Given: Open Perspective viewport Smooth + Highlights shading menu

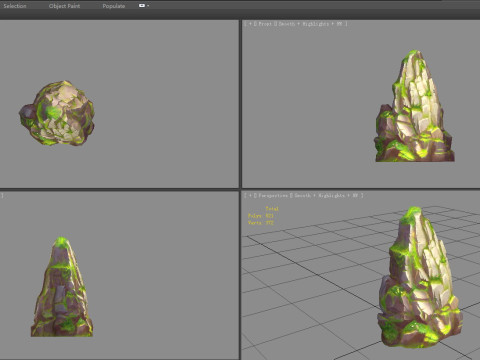Looking at the screenshot, I should [x=326, y=196].
